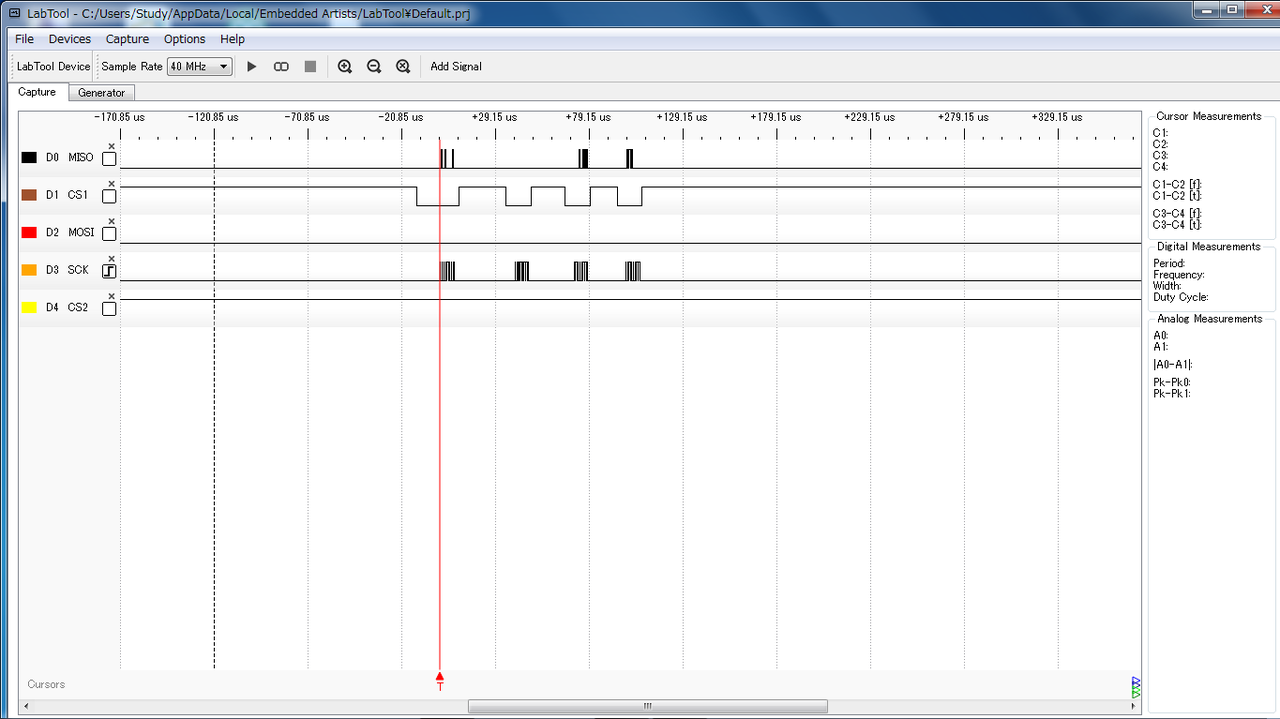Click the CS2 signal name label
This screenshot has height=719, width=1280.
pos(78,308)
